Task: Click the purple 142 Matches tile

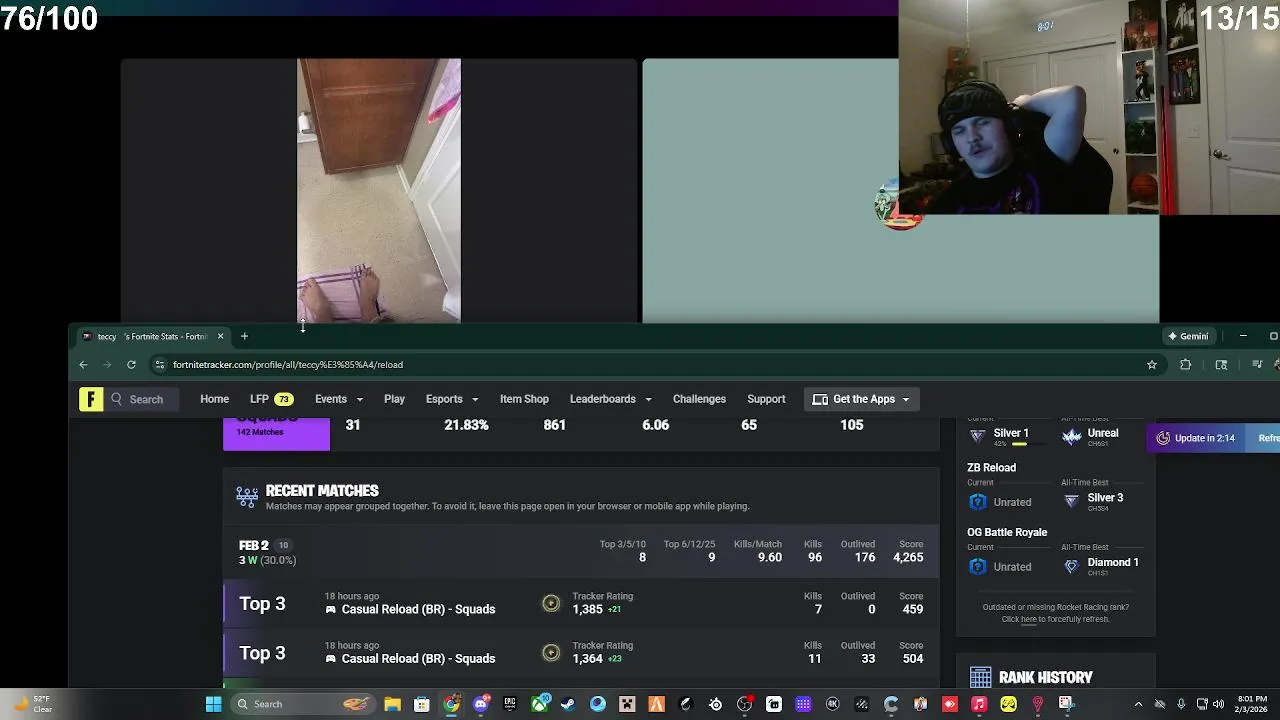Action: pos(276,432)
